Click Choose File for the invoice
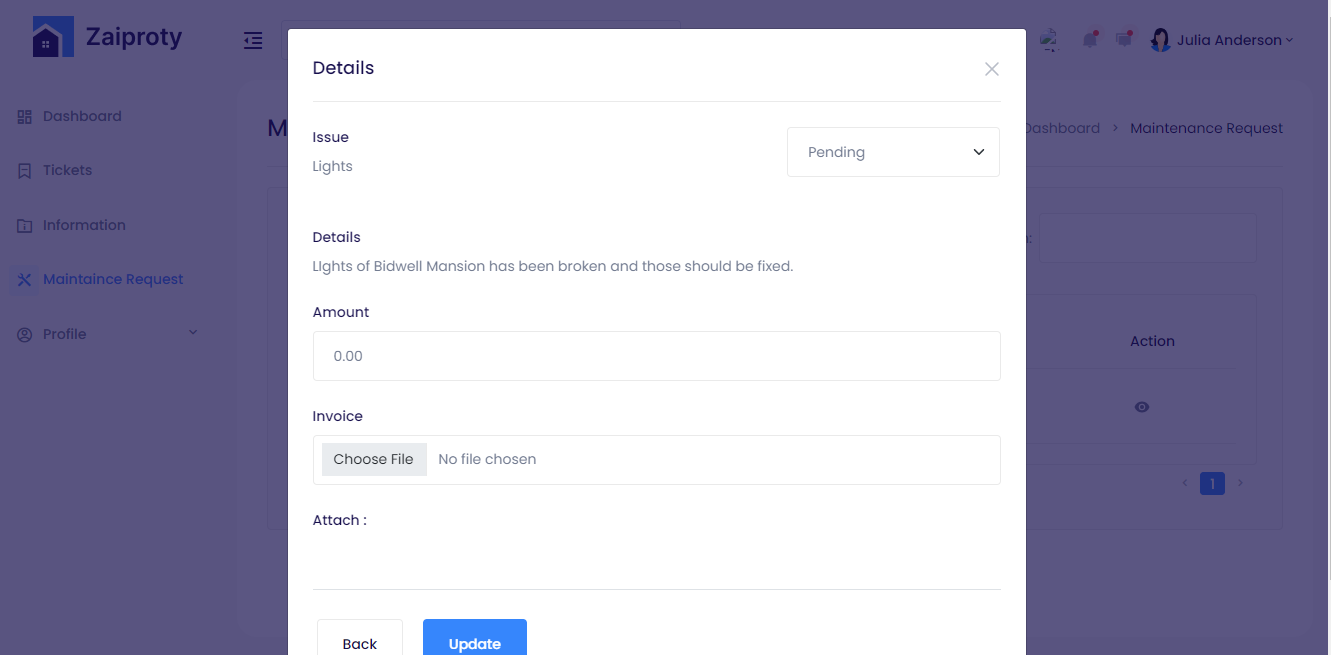1331x655 pixels. [374, 459]
